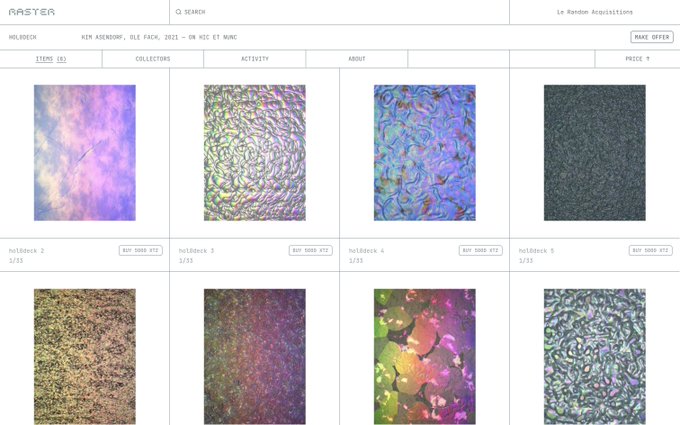
Task: Open second-row grey iridescent swirl thumbnail
Action: tap(595, 356)
